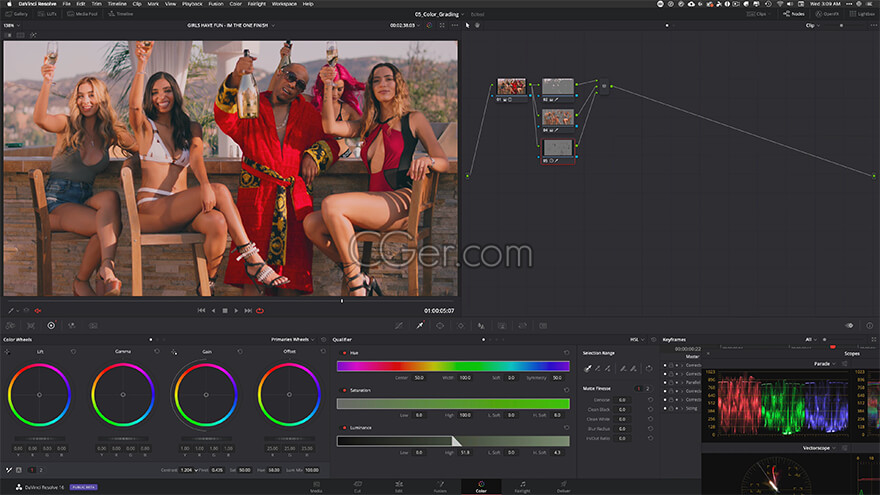
Task: Open viewer options three-dot menu
Action: click(x=455, y=25)
